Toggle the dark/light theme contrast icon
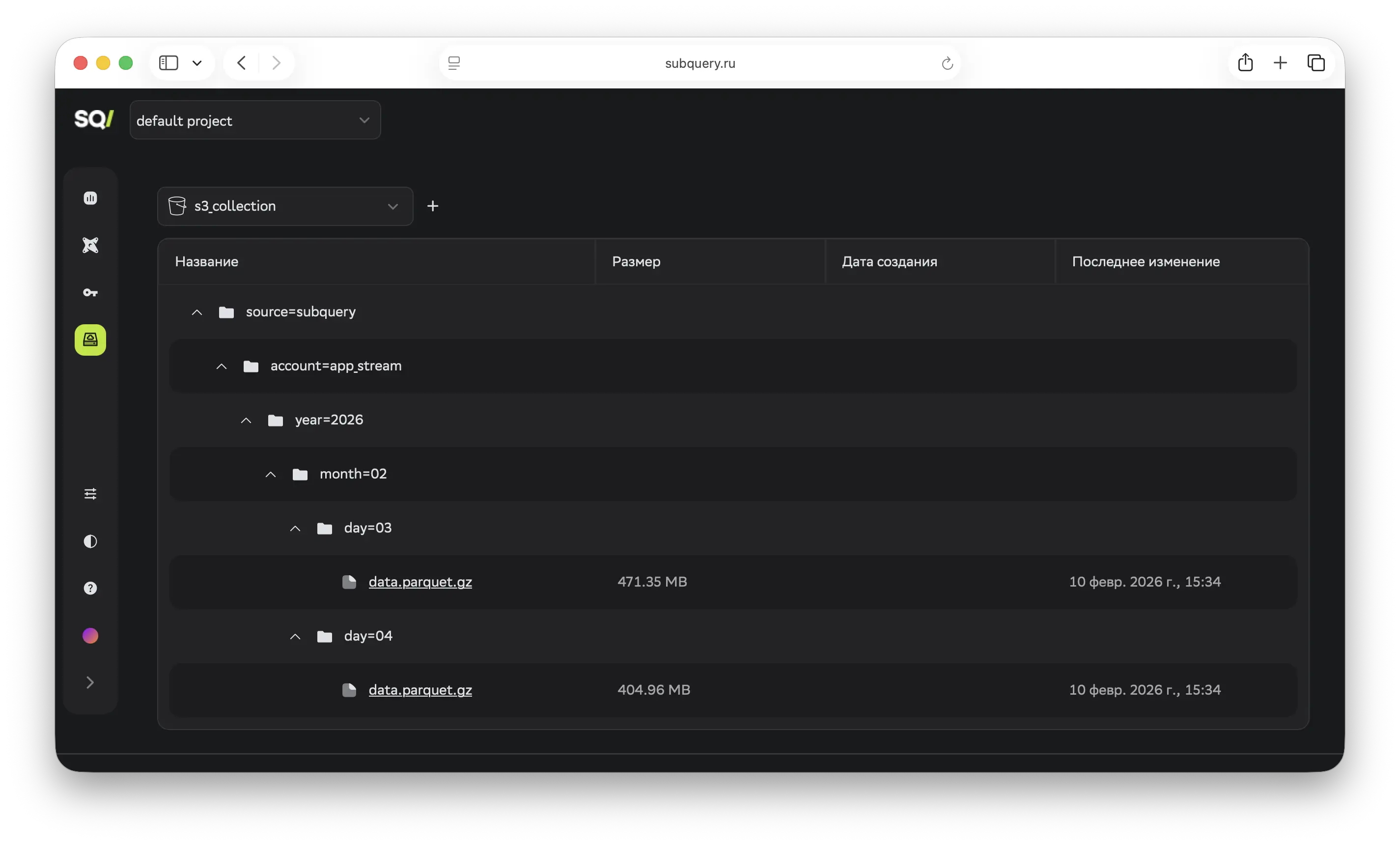 90,541
